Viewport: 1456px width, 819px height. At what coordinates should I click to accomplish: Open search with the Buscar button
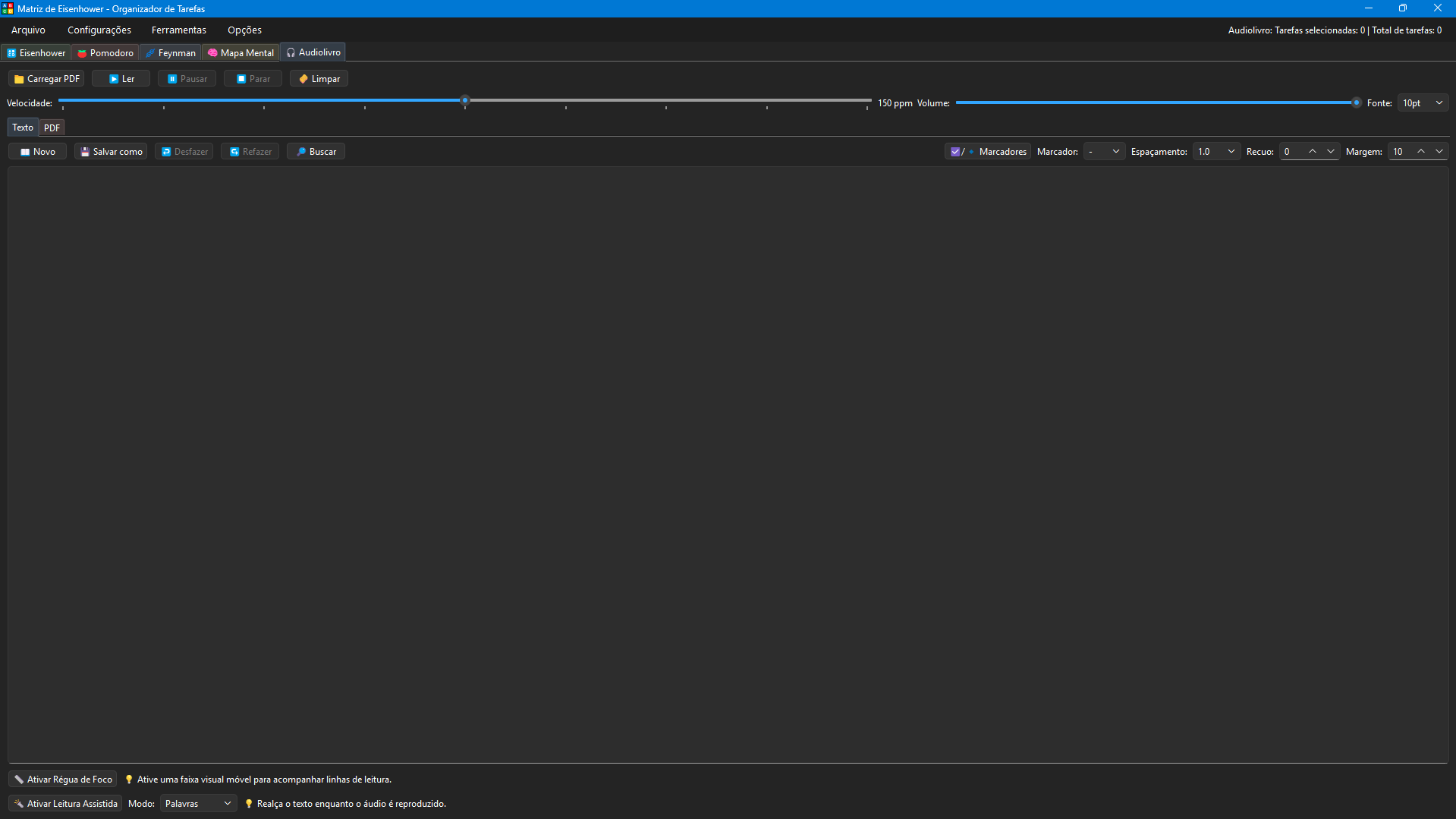point(316,152)
